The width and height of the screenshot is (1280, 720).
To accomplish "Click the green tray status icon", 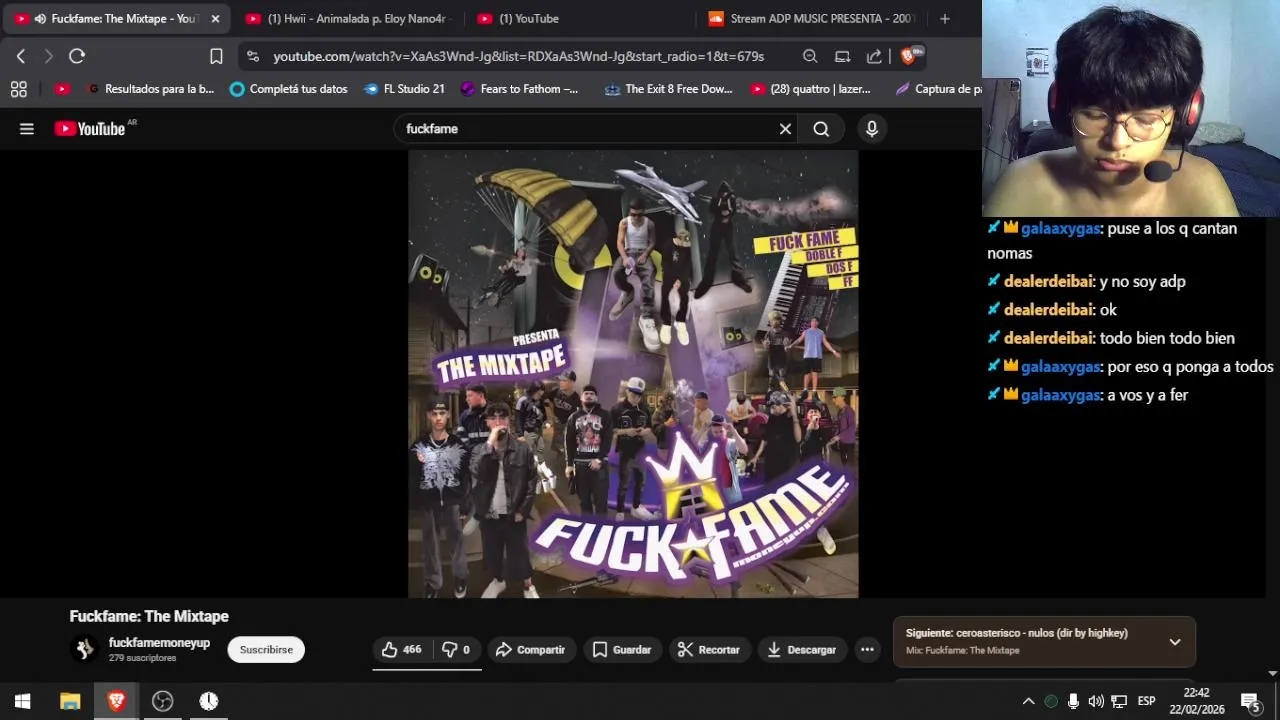I will coord(1051,701).
